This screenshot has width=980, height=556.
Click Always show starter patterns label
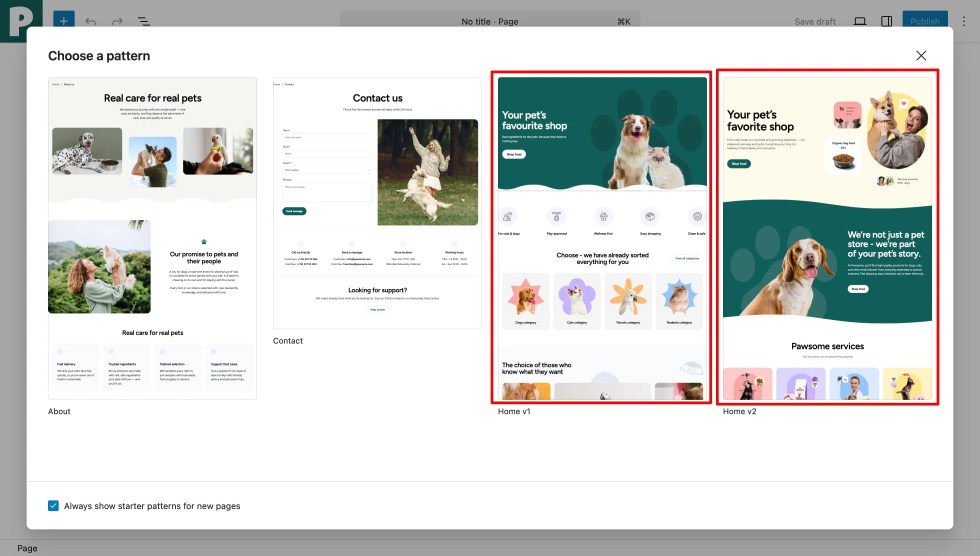pos(152,506)
